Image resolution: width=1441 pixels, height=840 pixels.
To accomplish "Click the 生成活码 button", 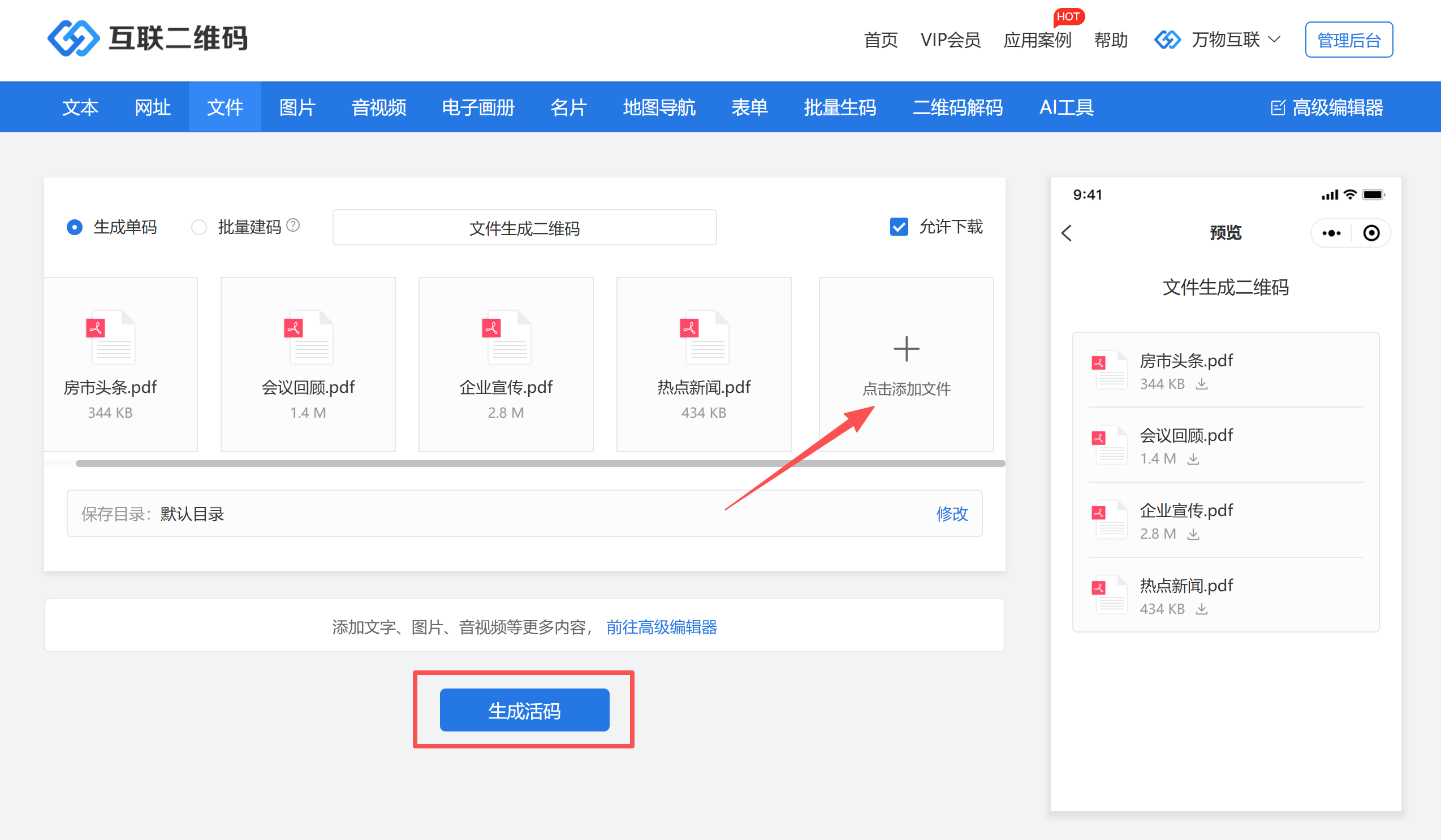I will 524,710.
